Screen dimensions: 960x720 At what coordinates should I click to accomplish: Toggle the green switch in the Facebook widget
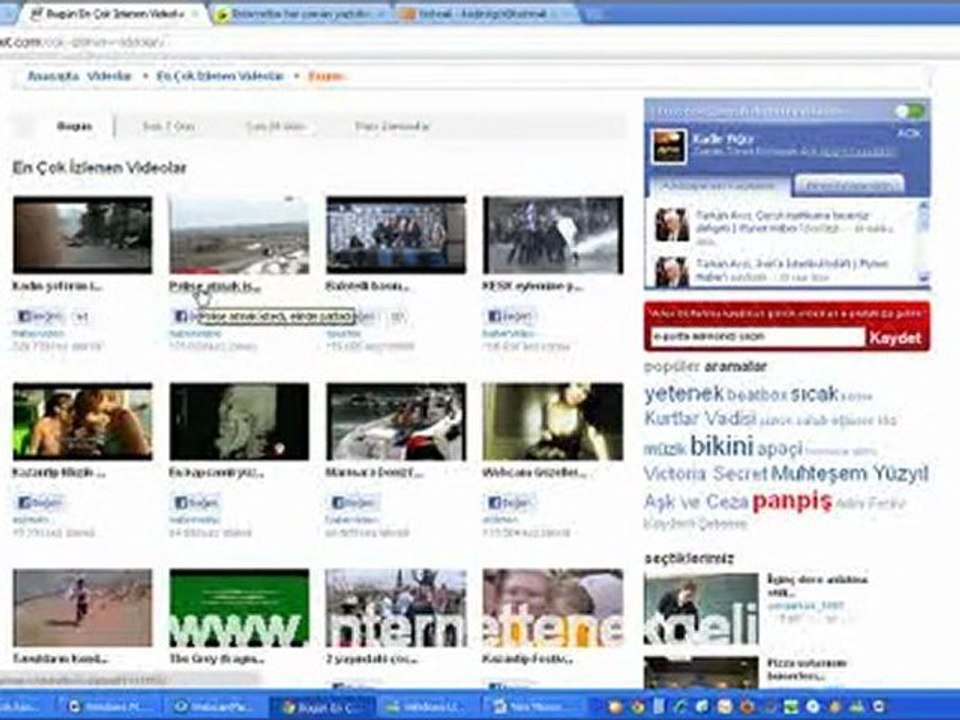point(909,111)
